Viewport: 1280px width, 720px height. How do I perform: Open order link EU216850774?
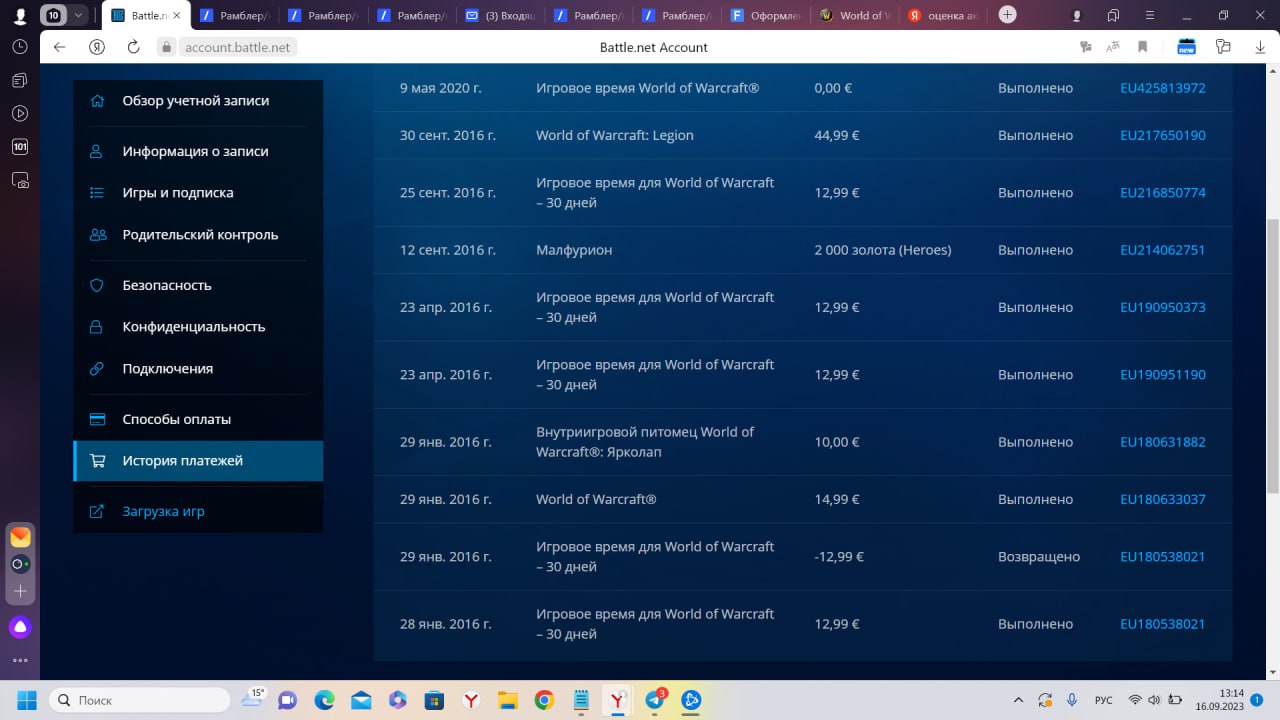coord(1162,193)
